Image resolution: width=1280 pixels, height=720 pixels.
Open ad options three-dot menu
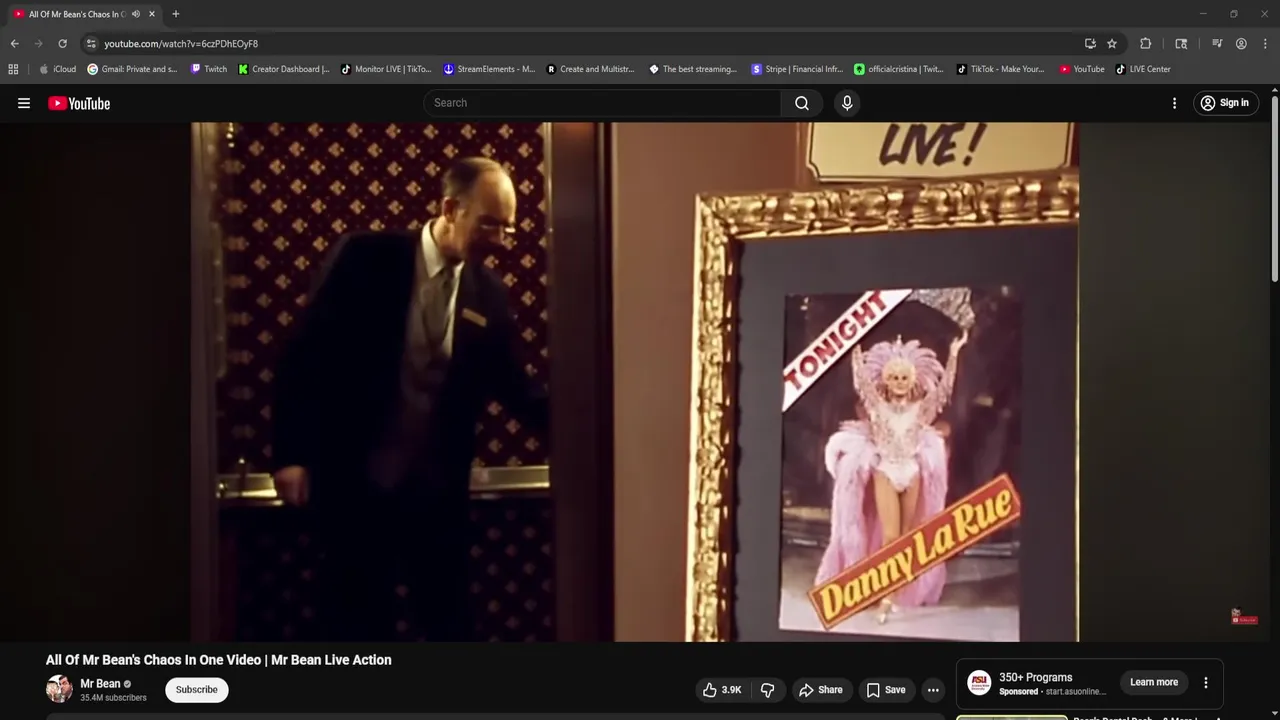pyautogui.click(x=1205, y=683)
